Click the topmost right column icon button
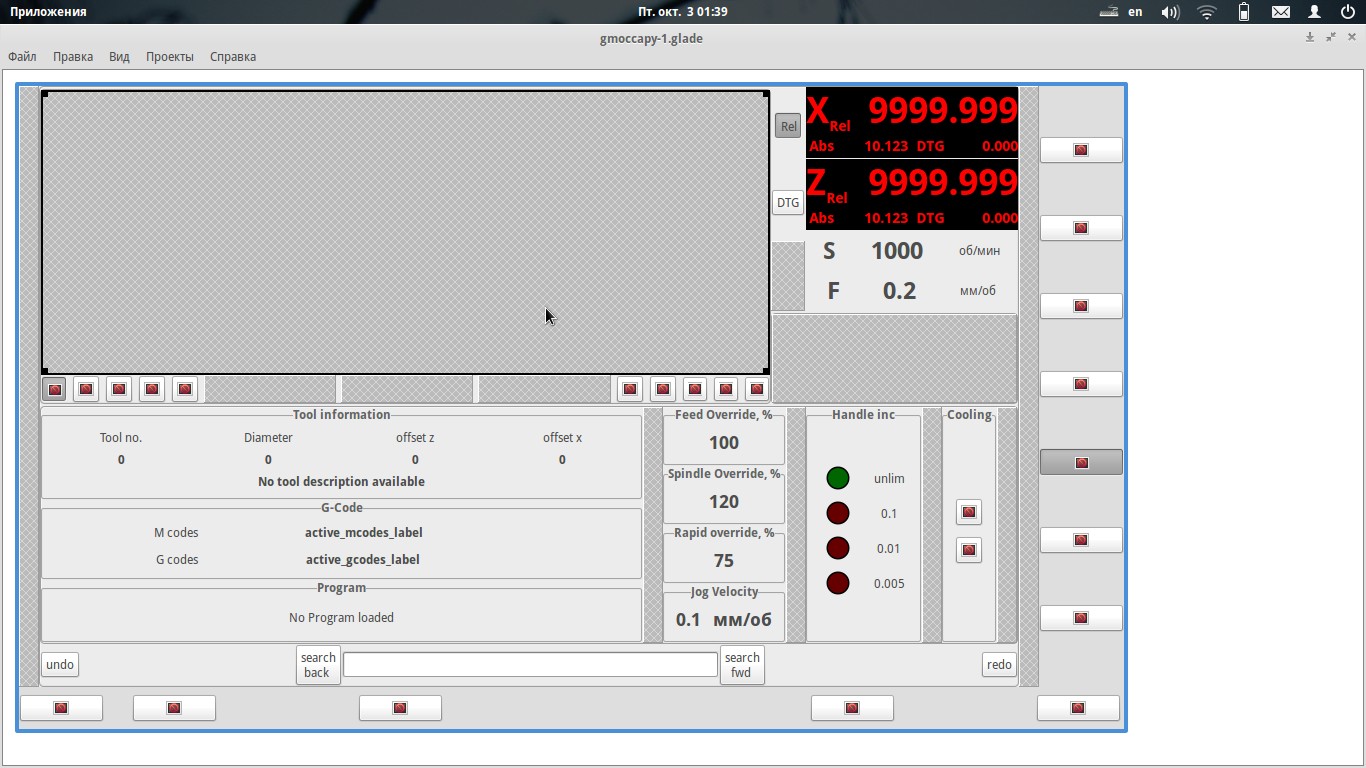This screenshot has width=1366, height=768. [1081, 150]
